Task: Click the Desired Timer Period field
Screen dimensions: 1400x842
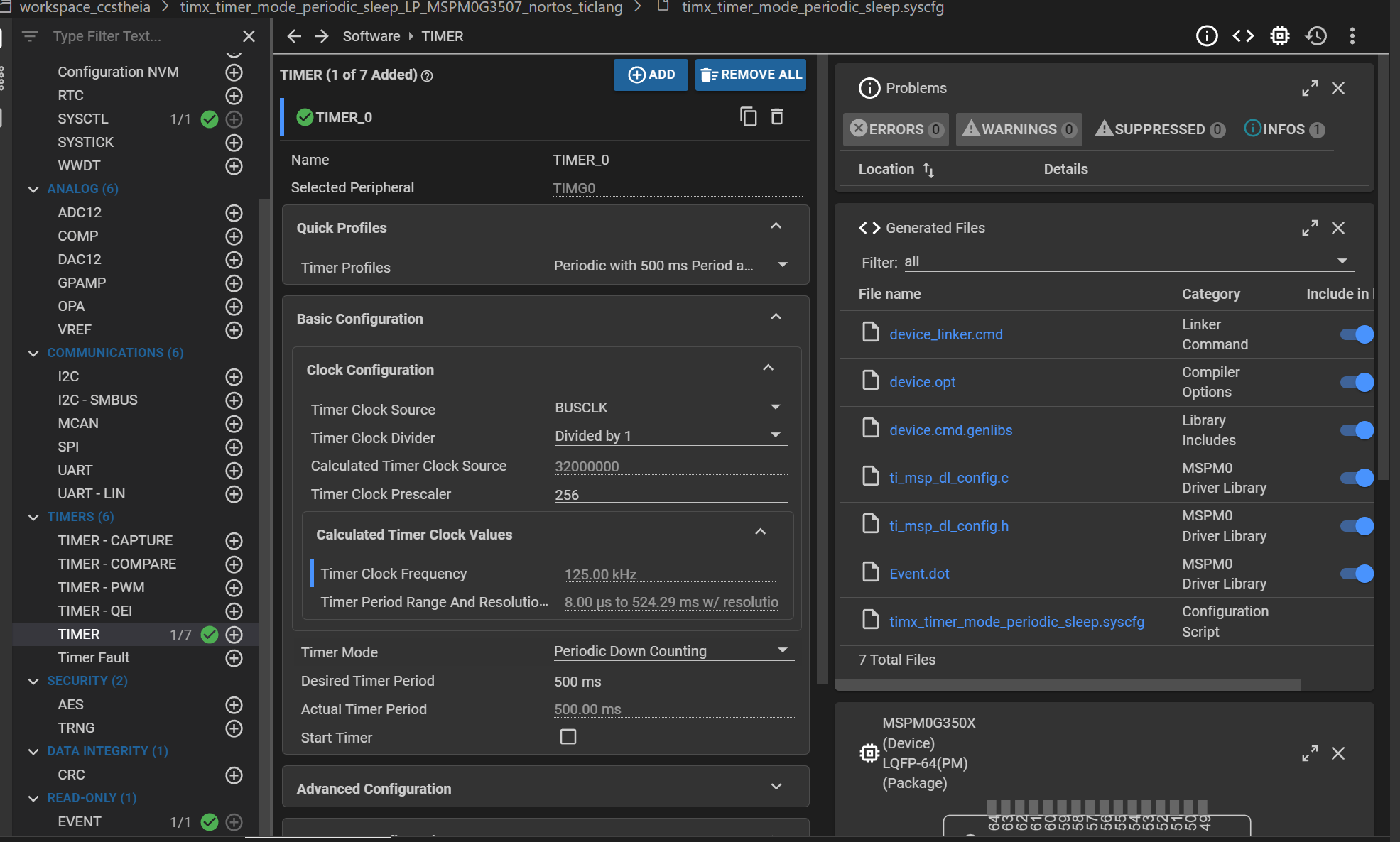Action: [x=672, y=681]
